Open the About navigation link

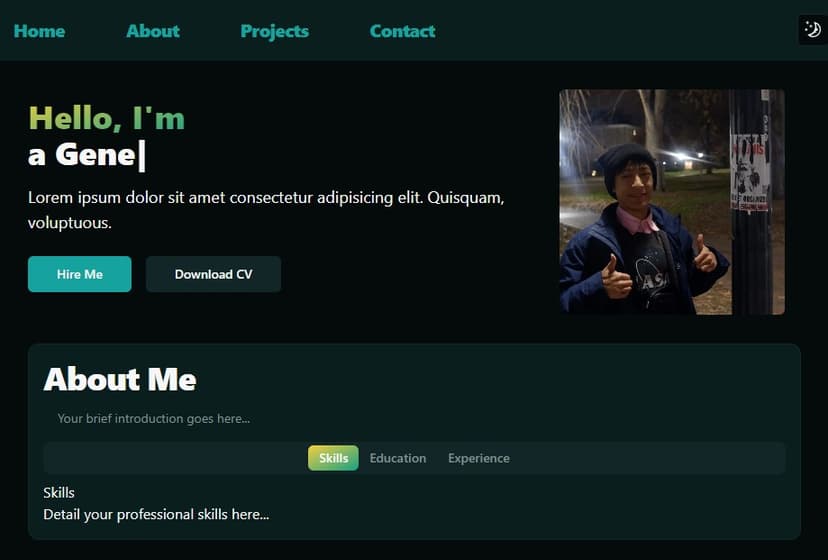coord(153,31)
